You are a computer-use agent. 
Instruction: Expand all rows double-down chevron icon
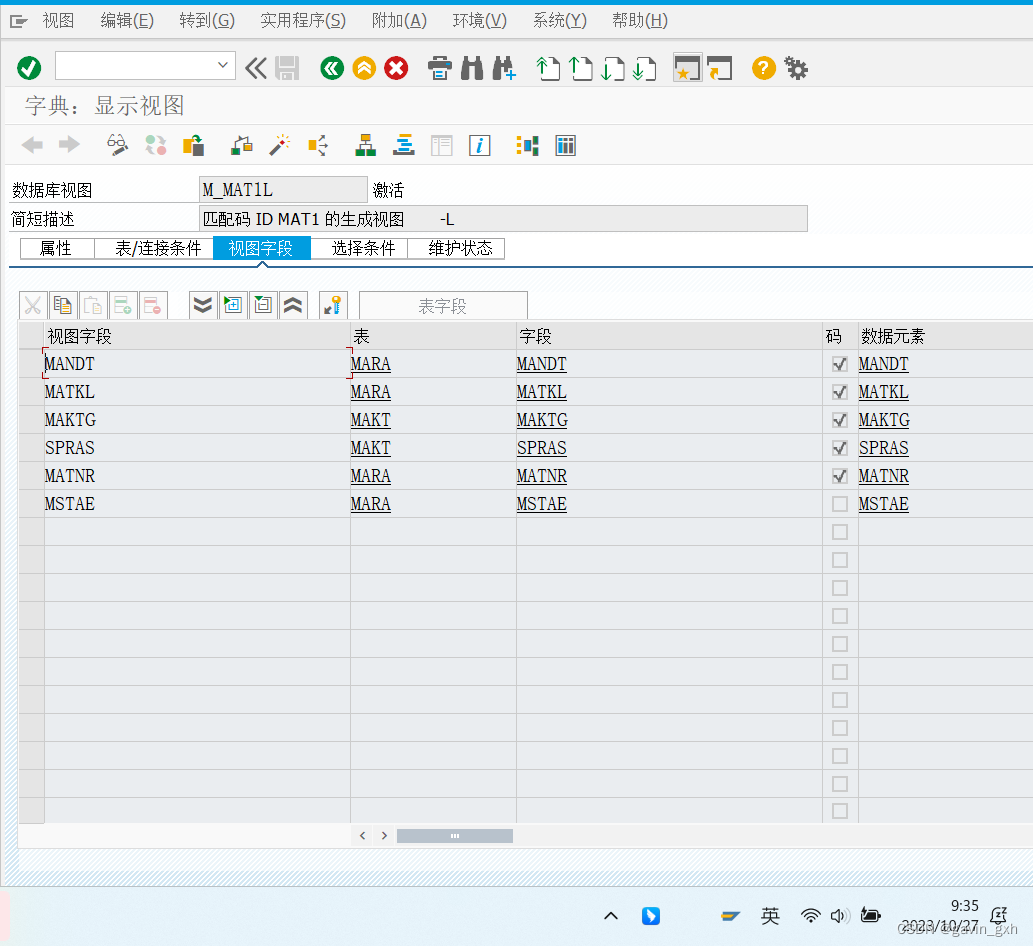pyautogui.click(x=203, y=305)
